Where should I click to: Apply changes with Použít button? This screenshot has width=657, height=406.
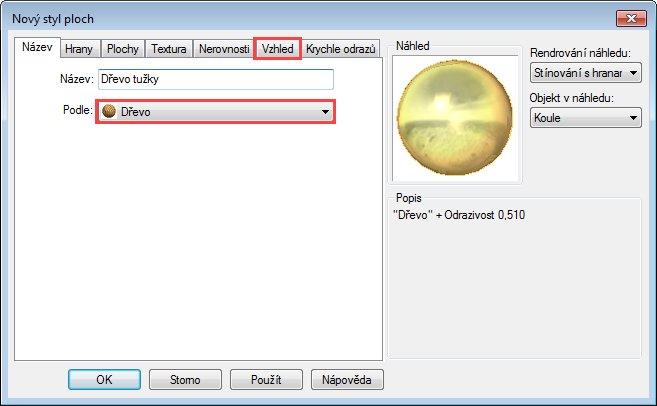[x=266, y=380]
